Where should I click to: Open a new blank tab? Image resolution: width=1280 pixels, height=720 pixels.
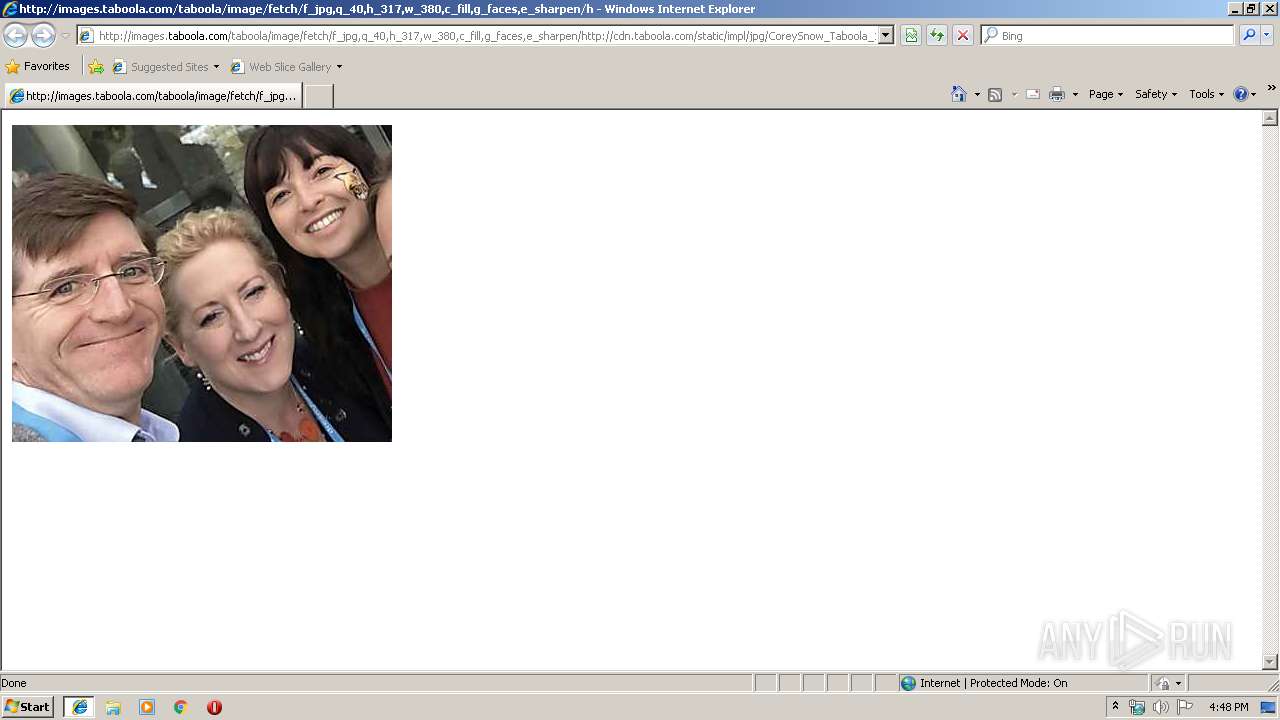[x=318, y=96]
